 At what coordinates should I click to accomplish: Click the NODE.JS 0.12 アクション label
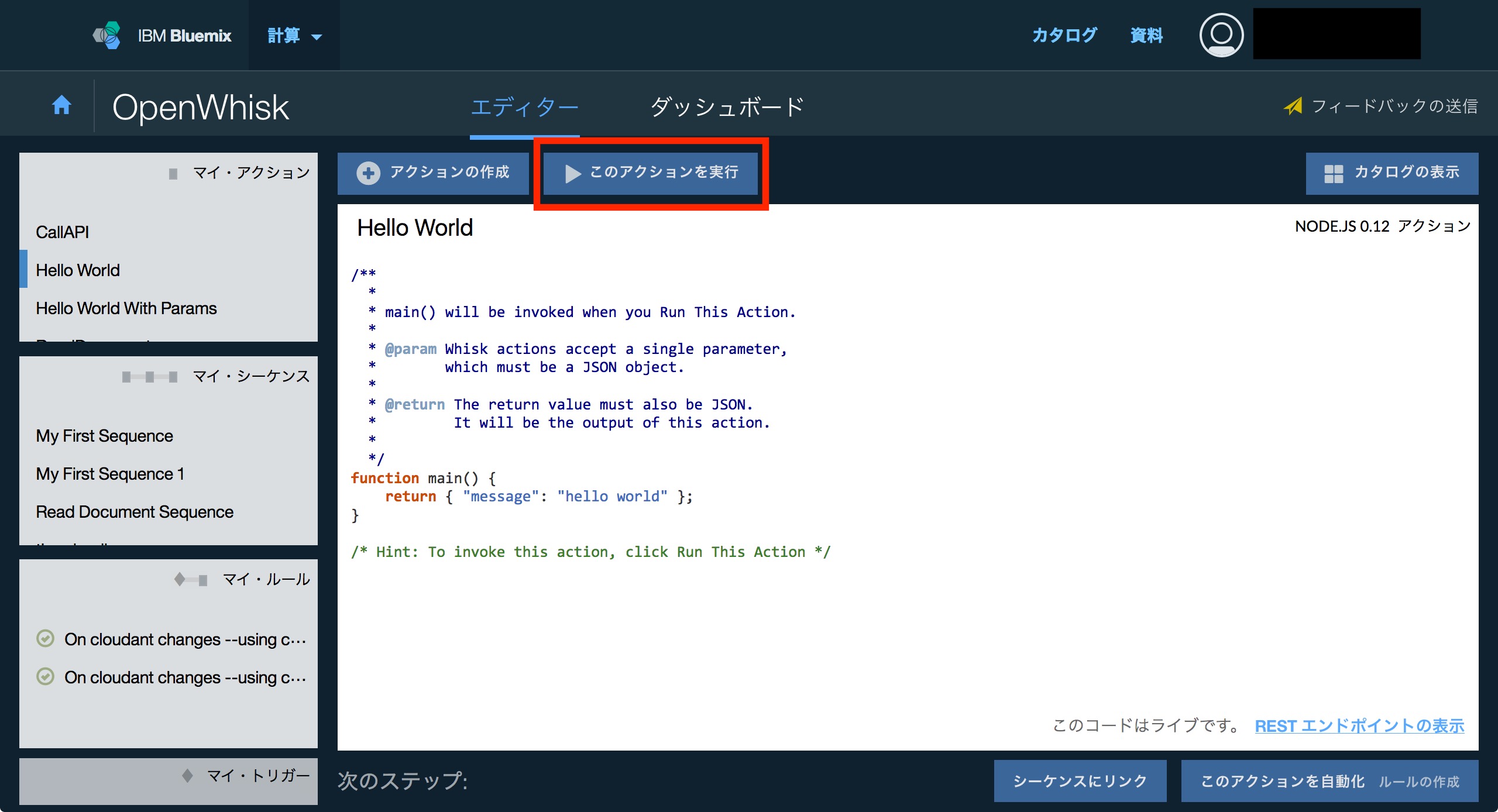coord(1383,226)
